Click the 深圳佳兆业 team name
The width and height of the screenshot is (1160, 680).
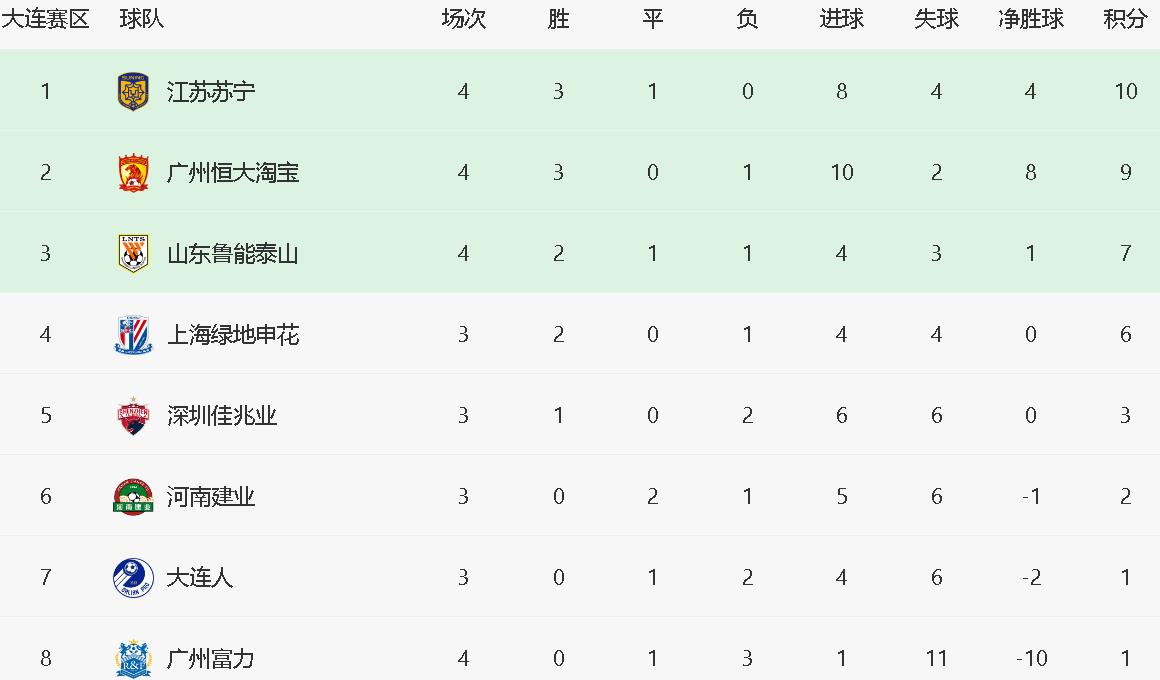(222, 416)
